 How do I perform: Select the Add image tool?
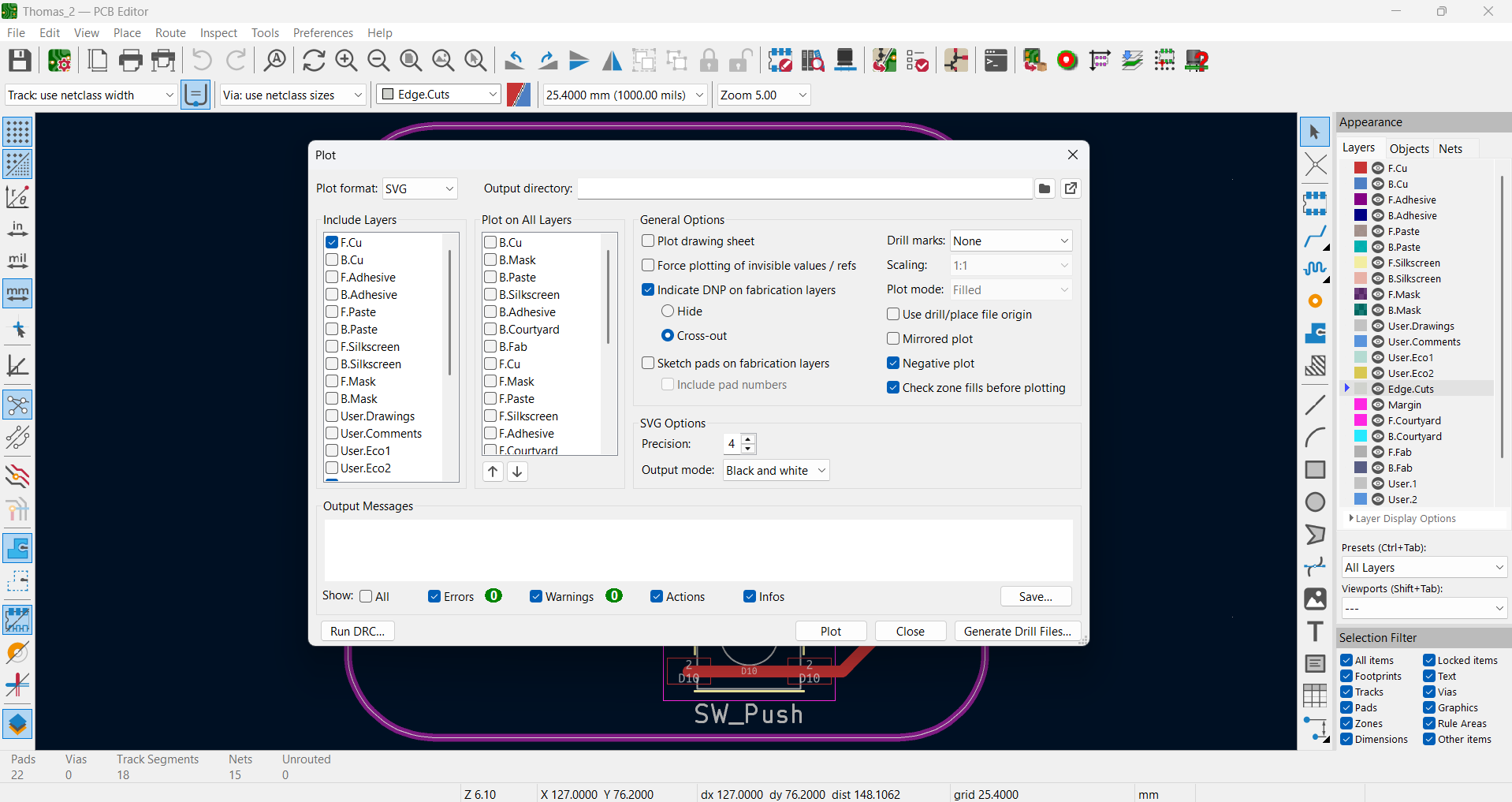[1315, 599]
